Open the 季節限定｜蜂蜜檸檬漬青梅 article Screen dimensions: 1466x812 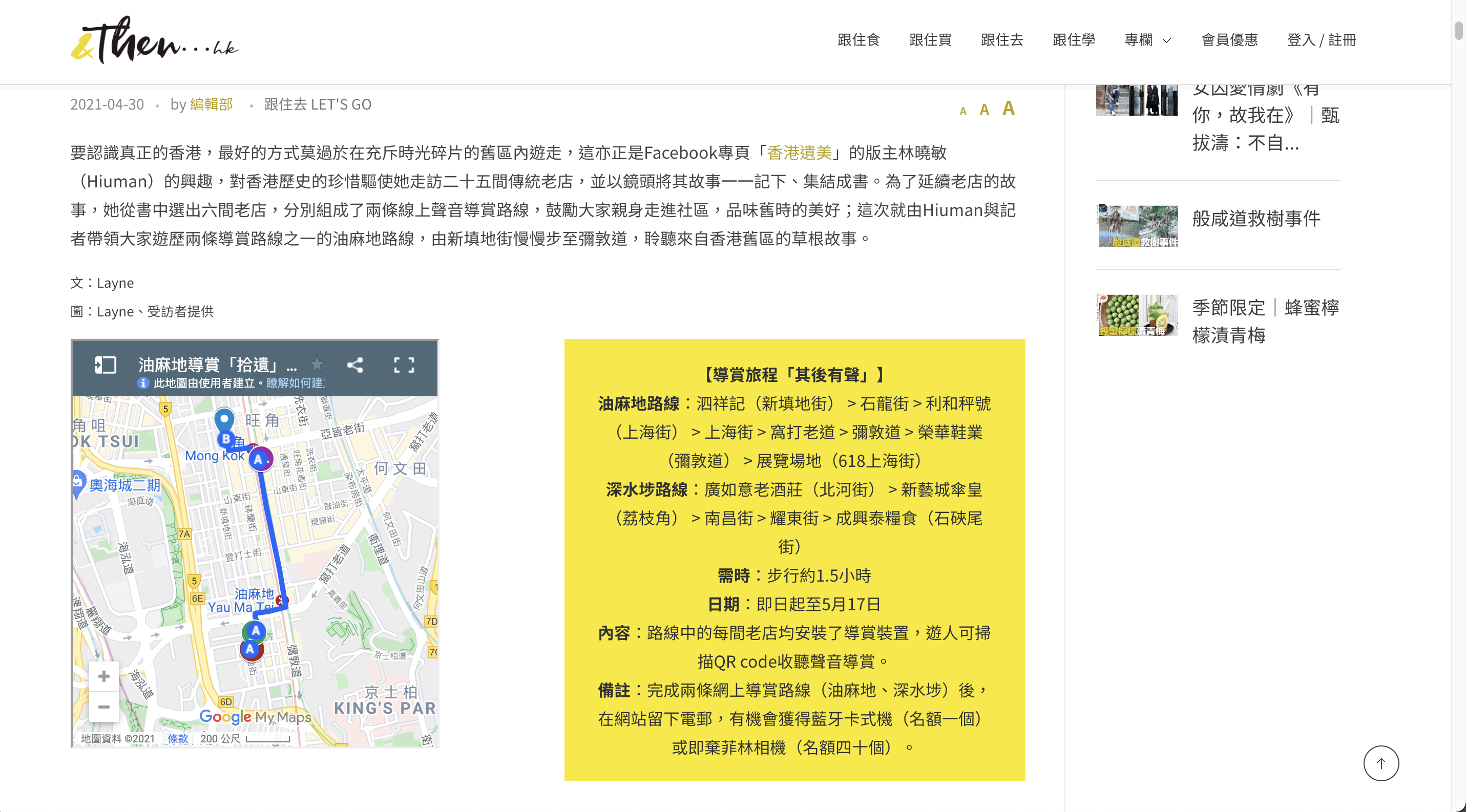1266,322
